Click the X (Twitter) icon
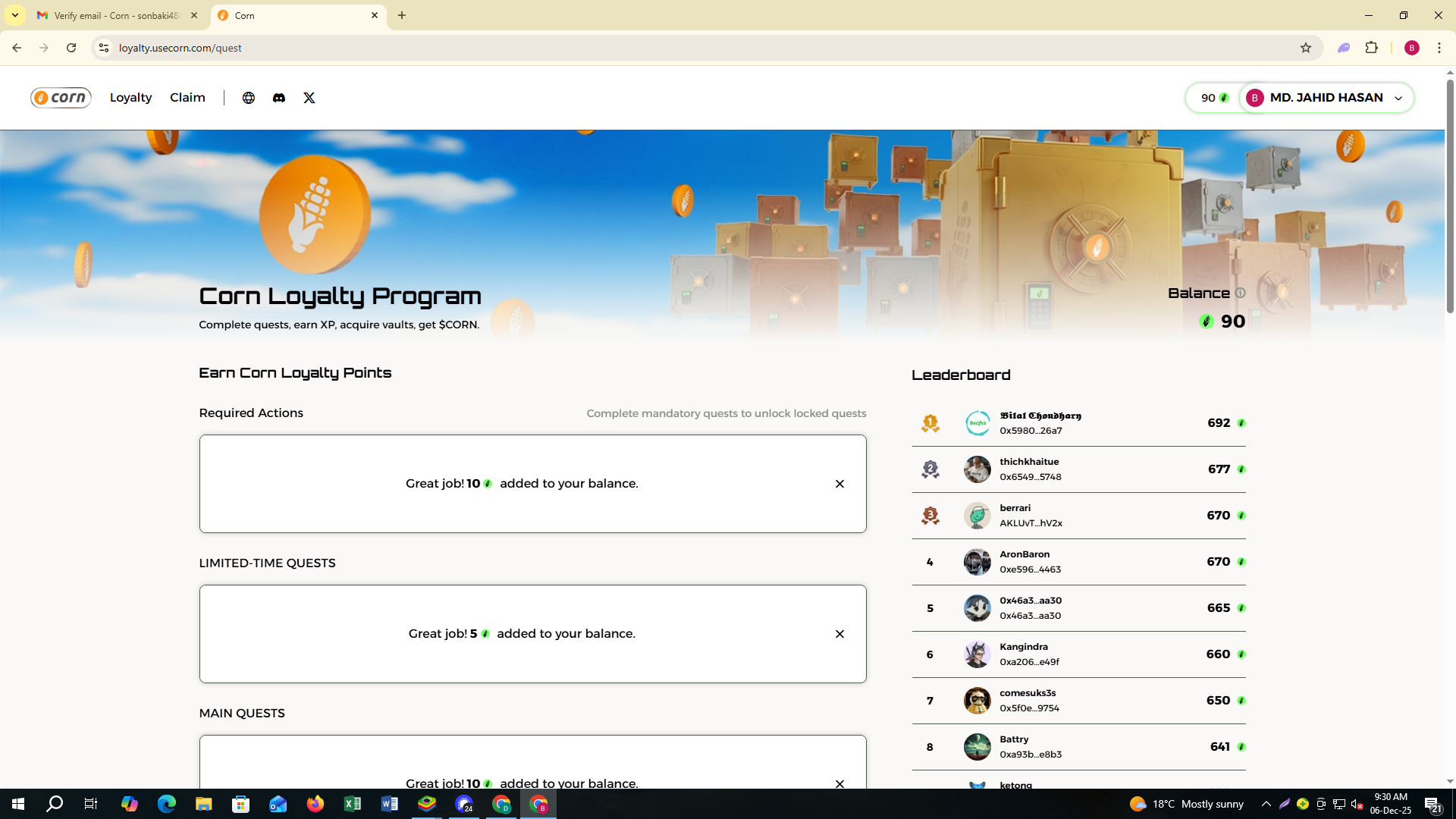Viewport: 1456px width, 819px height. click(309, 98)
